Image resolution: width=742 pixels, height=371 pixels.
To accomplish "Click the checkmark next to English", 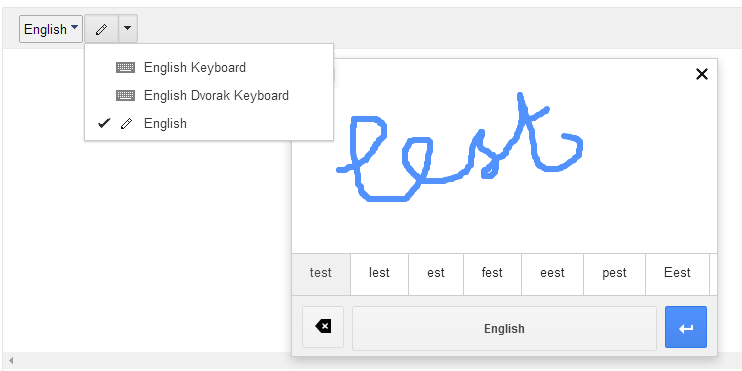I will point(104,124).
